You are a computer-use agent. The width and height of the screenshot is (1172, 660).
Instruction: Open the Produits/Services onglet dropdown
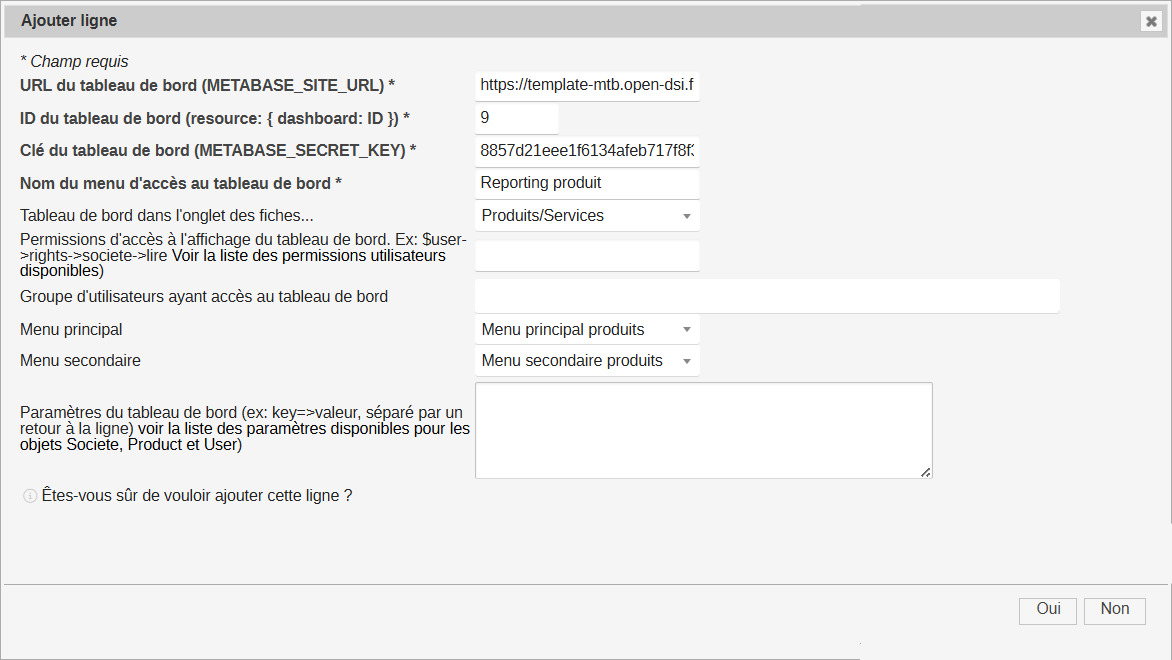tap(587, 216)
